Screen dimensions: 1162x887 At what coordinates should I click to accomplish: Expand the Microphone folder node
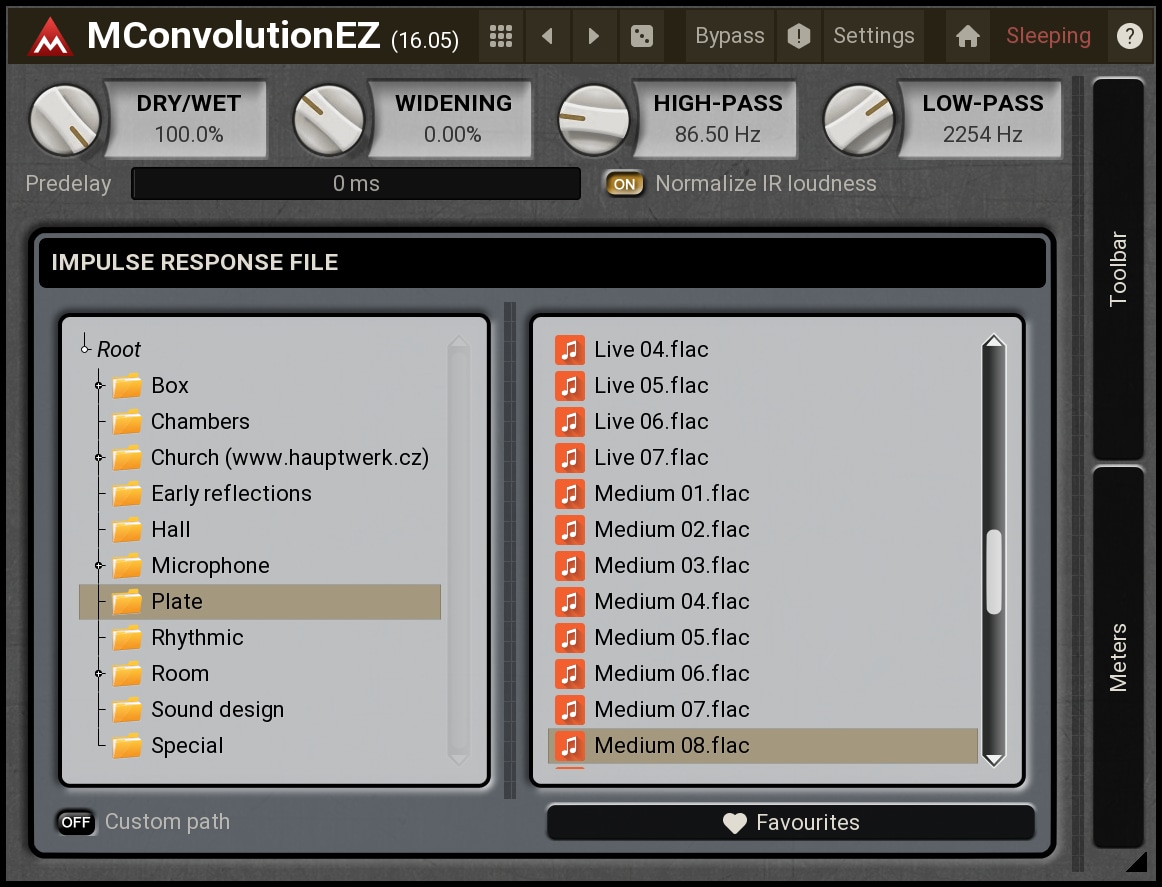99,565
